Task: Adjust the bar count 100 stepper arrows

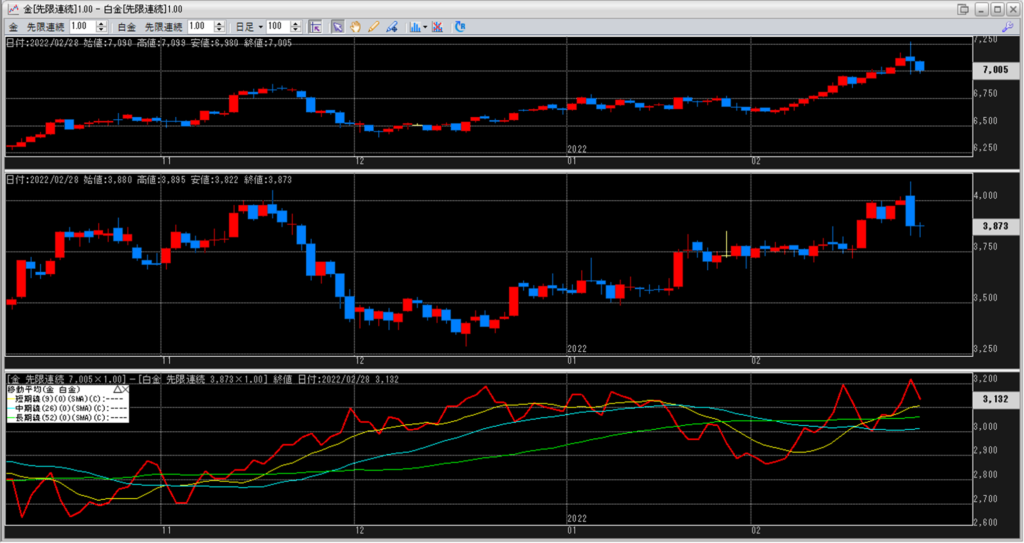Action: coord(295,26)
